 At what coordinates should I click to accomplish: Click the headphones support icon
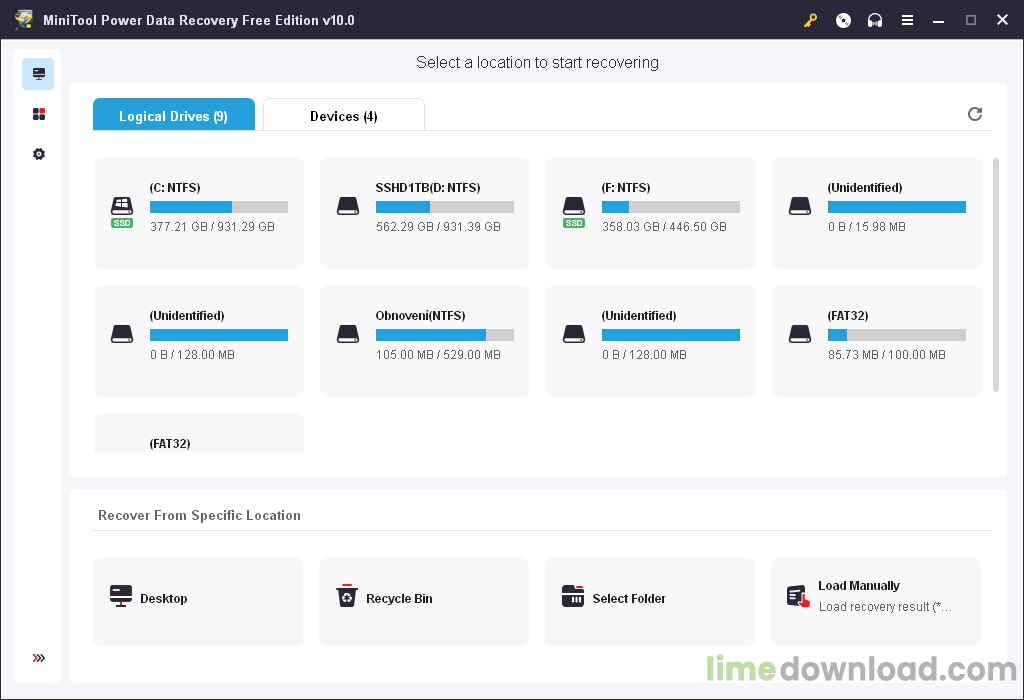875,20
